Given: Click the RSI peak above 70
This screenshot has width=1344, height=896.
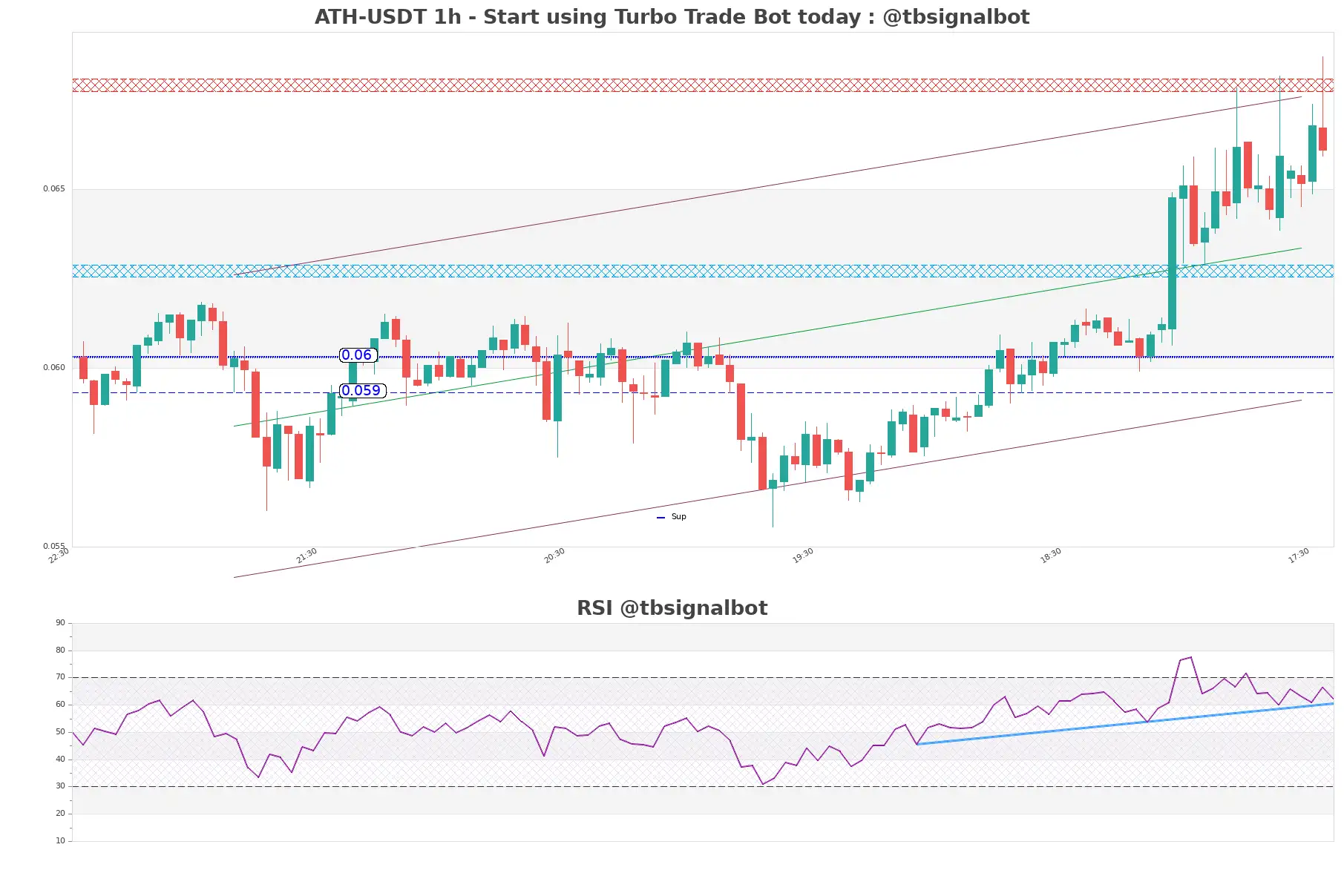Looking at the screenshot, I should (1190, 657).
